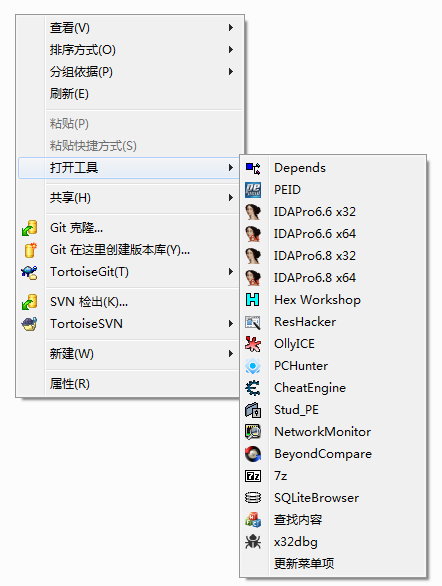Click the blue PCHunter icon
Image resolution: width=442 pixels, height=586 pixels.
tap(253, 366)
